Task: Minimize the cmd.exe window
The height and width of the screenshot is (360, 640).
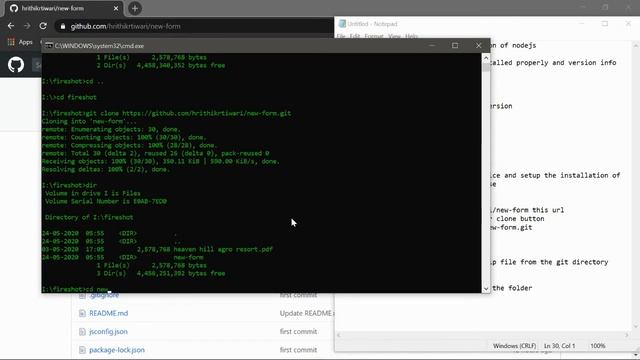Action: click(432, 45)
